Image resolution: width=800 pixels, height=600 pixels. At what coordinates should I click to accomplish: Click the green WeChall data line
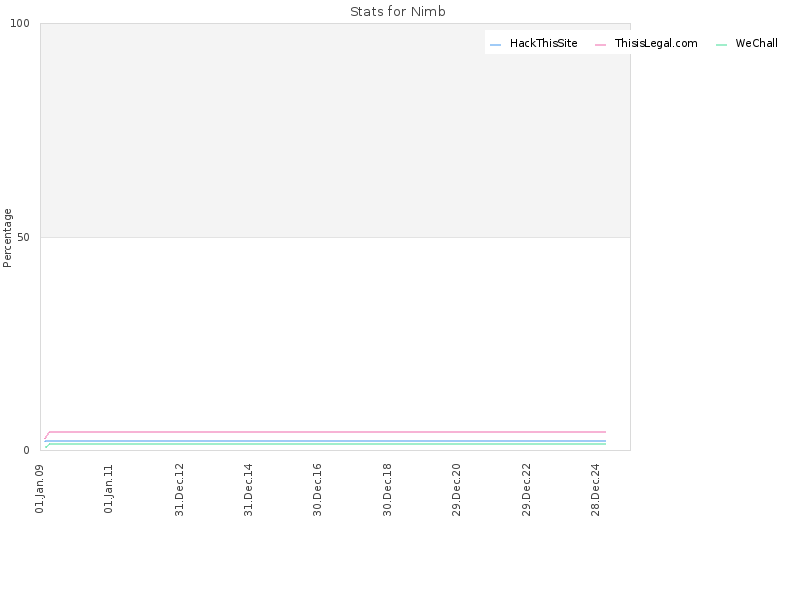point(327,444)
